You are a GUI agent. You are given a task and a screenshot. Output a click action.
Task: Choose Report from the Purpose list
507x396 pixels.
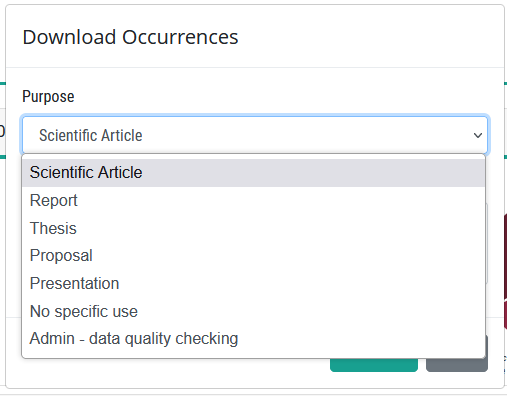tap(253, 201)
